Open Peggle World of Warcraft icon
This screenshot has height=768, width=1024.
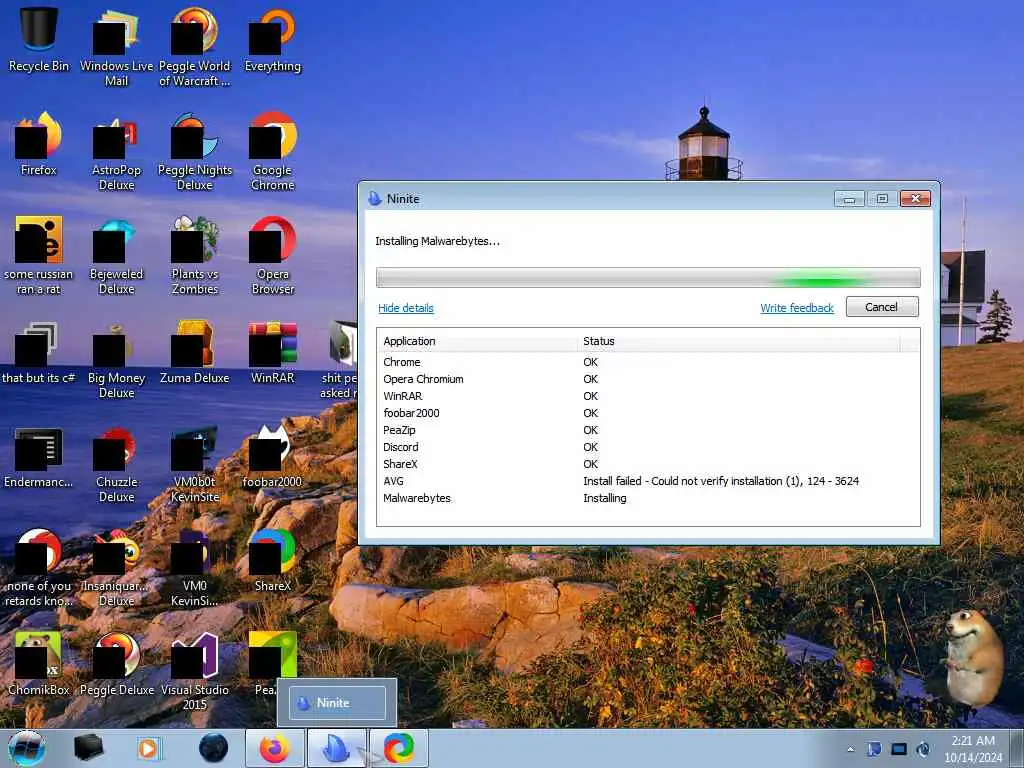click(x=195, y=47)
